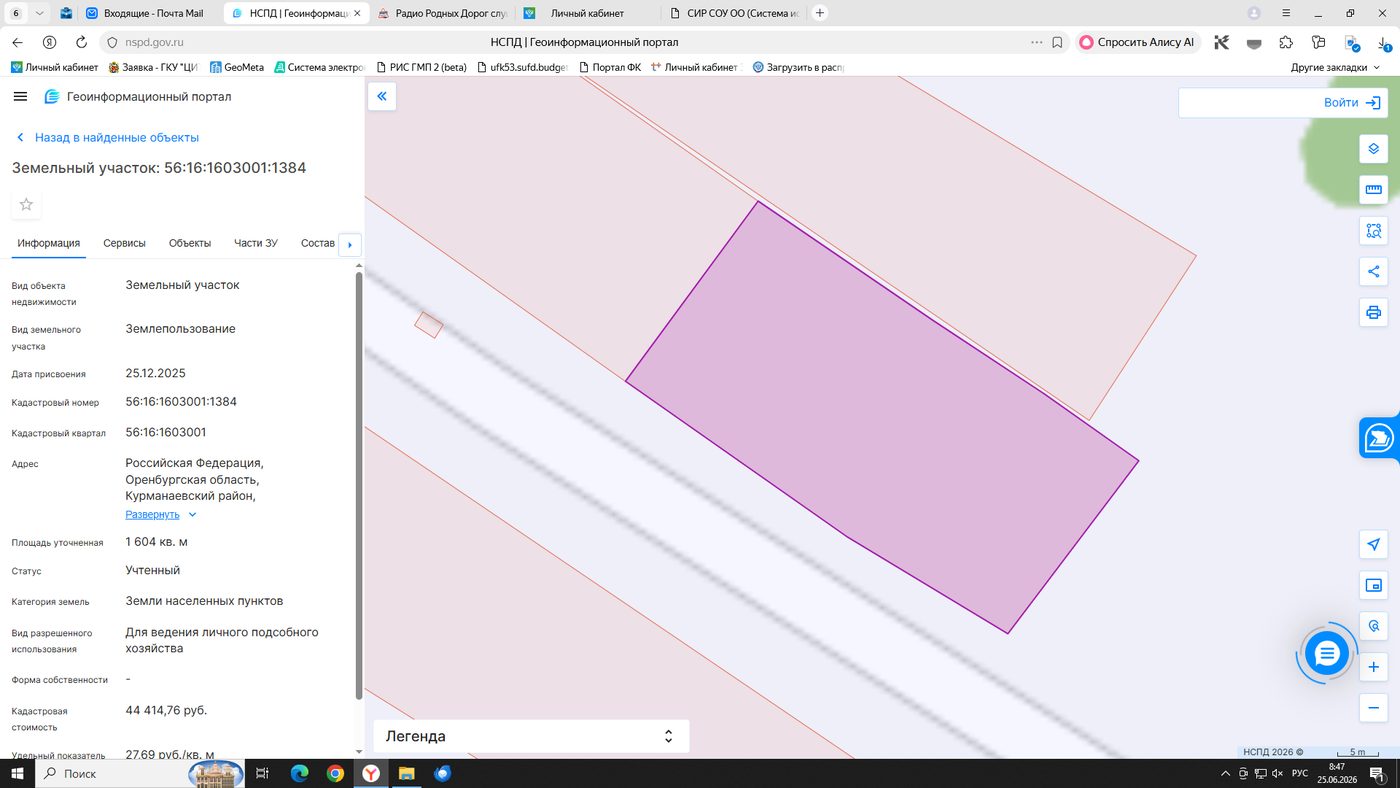Open the Загрузить в распр bookmark
Image resolution: width=1400 pixels, height=788 pixels.
coord(798,67)
